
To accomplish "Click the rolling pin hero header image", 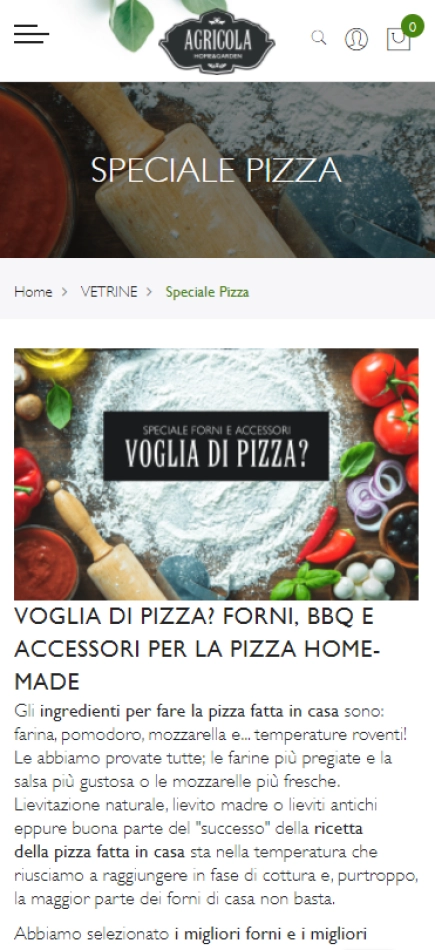I will pos(218,170).
